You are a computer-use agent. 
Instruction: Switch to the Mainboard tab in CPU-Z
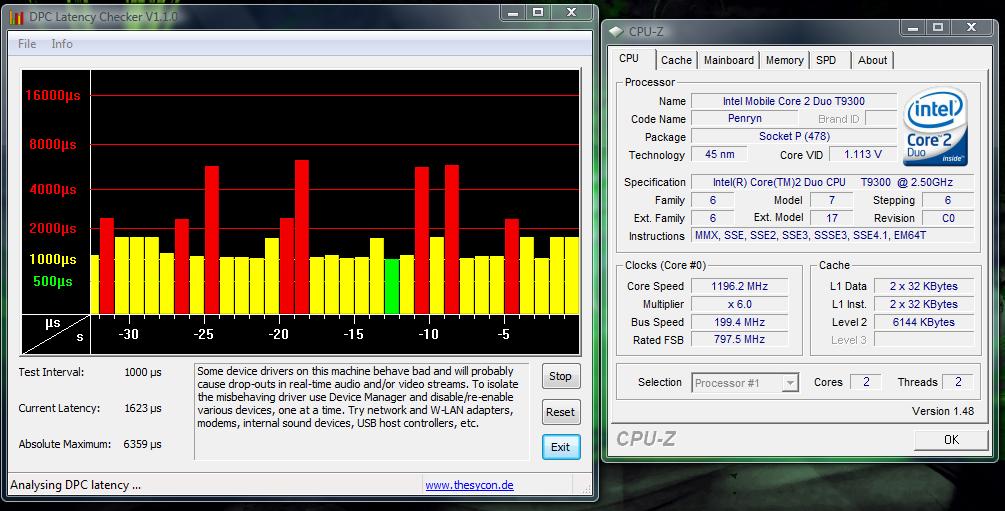[x=729, y=60]
